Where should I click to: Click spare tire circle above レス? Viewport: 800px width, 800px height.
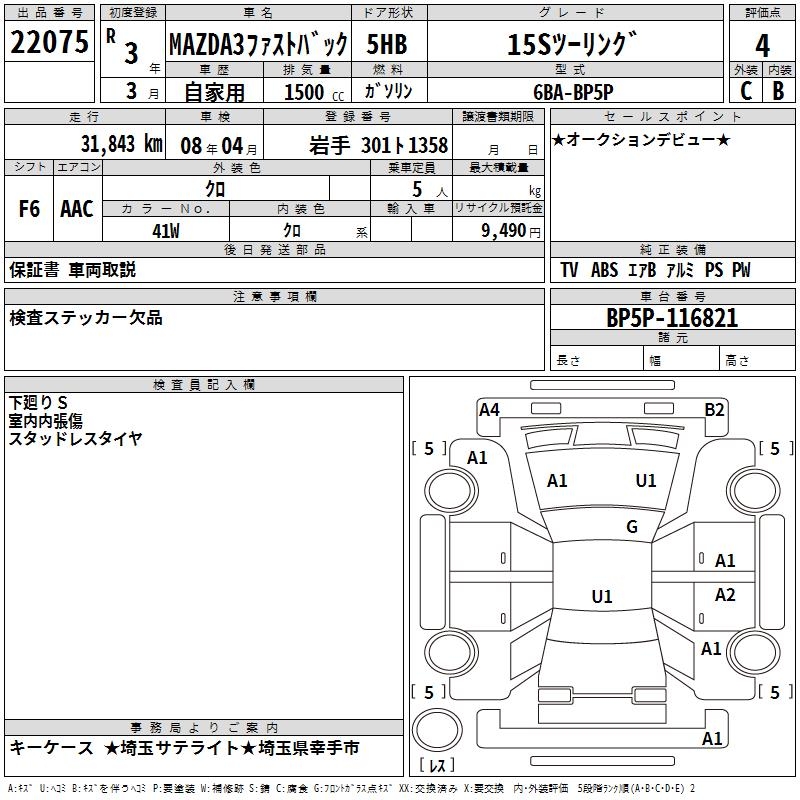tap(437, 730)
